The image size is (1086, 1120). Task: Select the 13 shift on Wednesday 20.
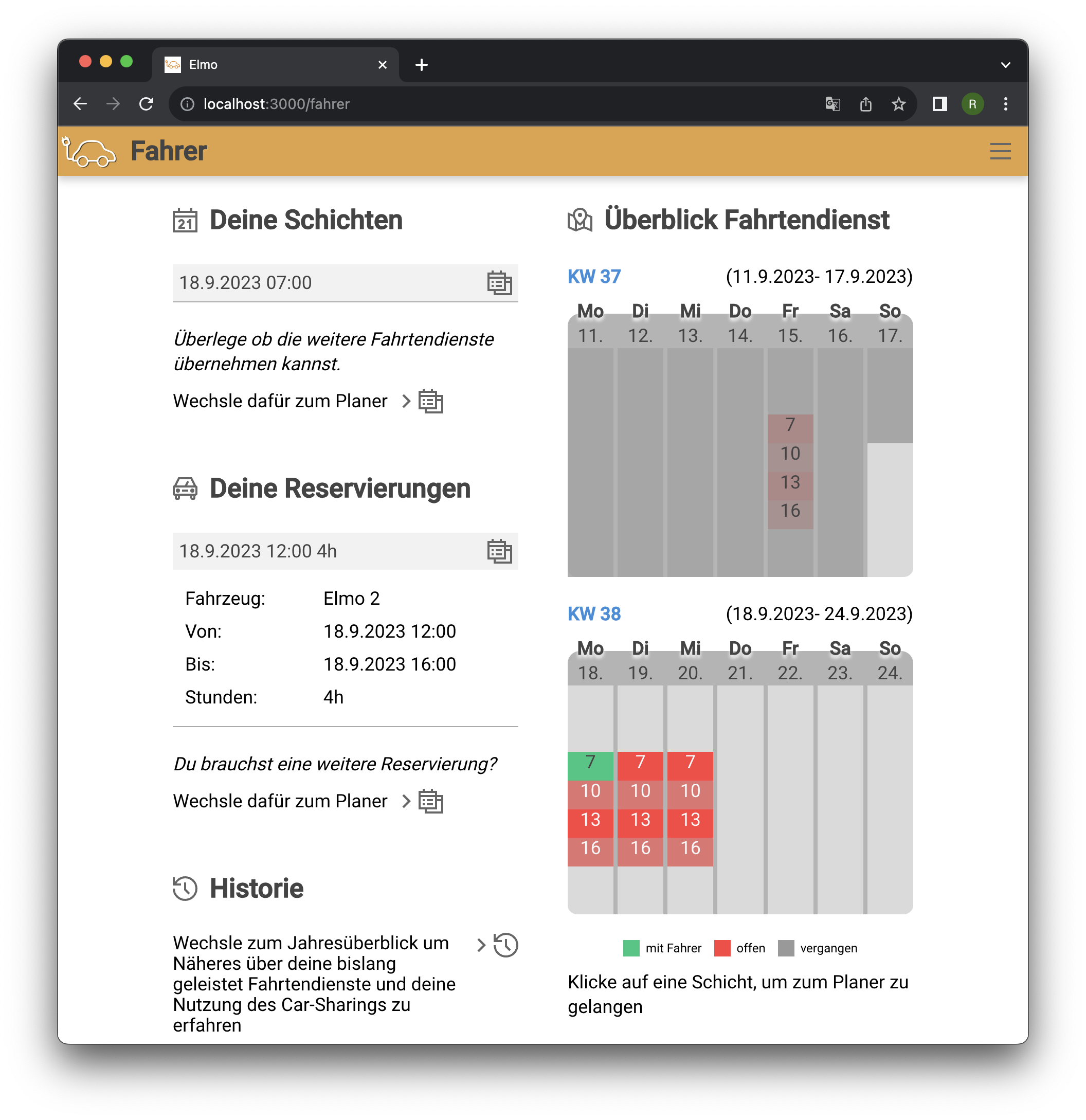pyautogui.click(x=690, y=823)
